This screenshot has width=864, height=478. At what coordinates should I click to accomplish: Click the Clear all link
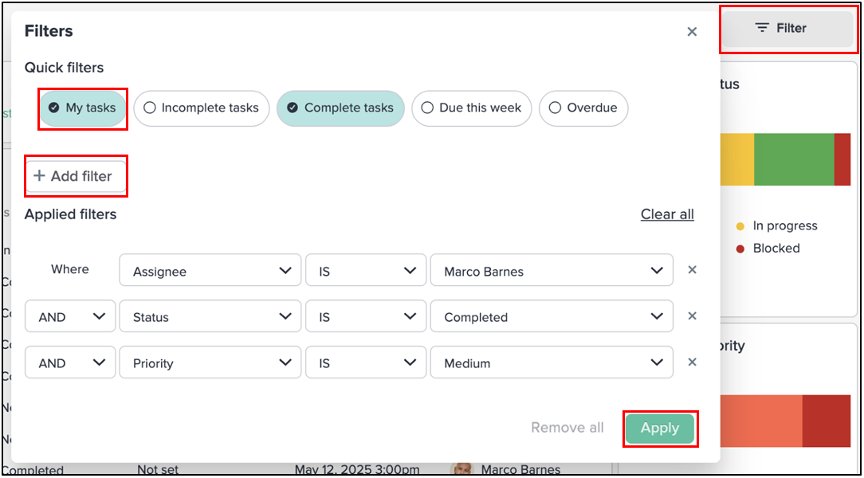pyautogui.click(x=667, y=214)
